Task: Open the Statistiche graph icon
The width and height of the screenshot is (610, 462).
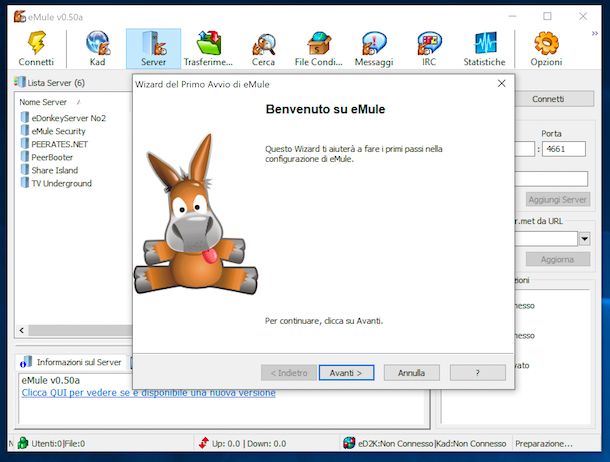Action: tap(484, 43)
